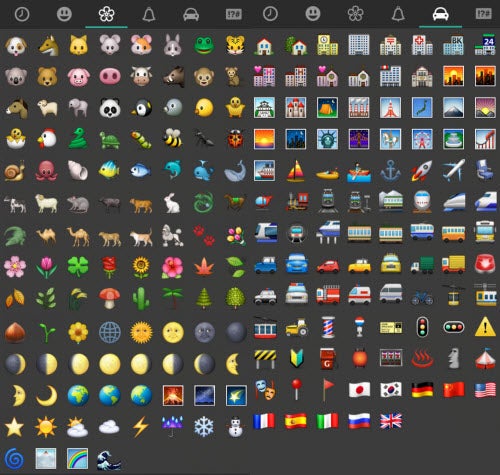Select the moai statue emoji
500x475 pixels.
click(x=453, y=358)
